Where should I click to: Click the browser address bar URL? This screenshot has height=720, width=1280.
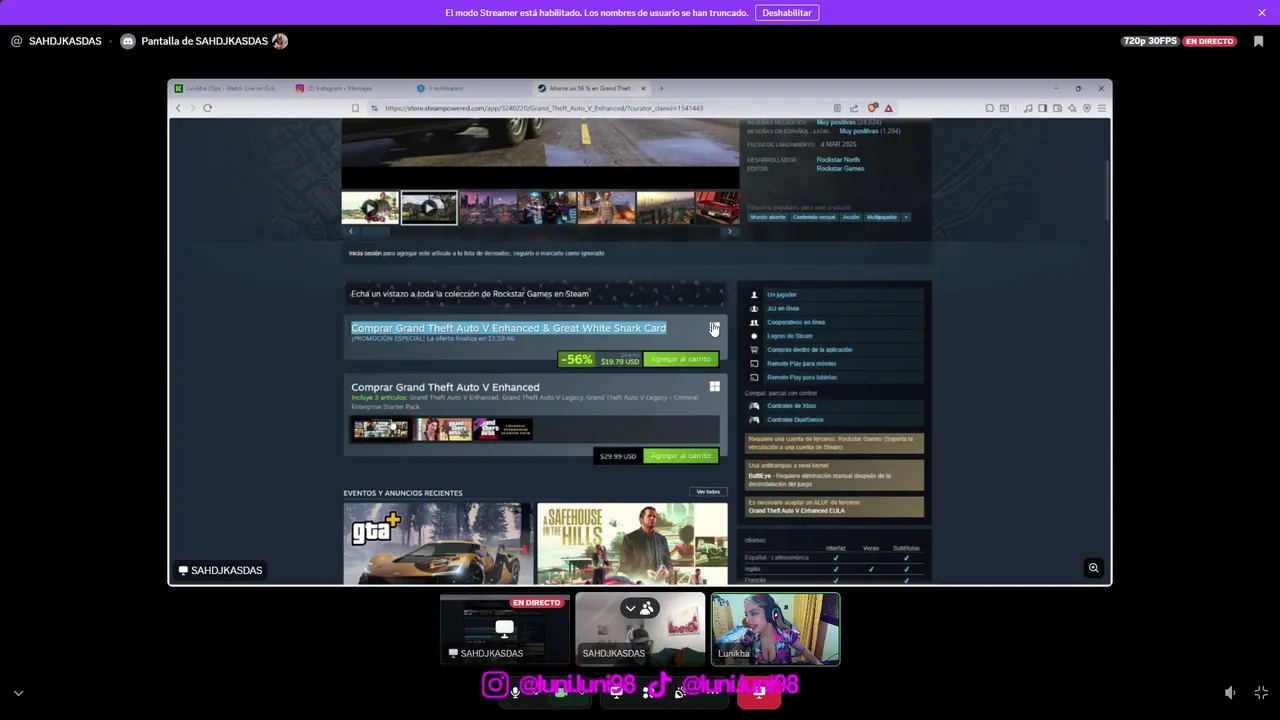coord(544,108)
